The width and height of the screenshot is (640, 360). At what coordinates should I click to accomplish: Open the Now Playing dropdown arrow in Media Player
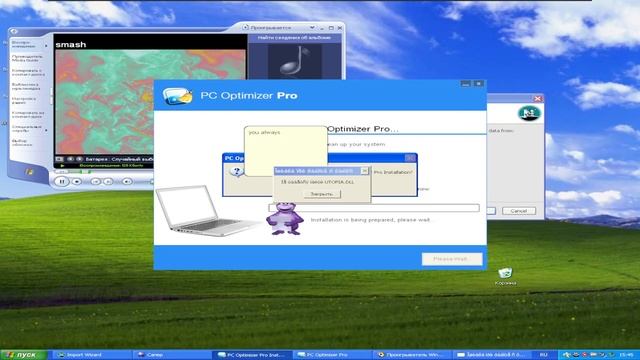click(312, 28)
